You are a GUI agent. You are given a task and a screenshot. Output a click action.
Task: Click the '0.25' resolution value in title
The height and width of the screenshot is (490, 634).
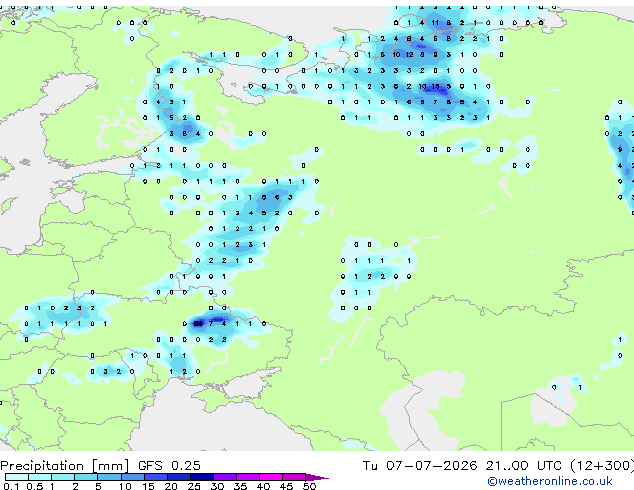[x=186, y=466]
